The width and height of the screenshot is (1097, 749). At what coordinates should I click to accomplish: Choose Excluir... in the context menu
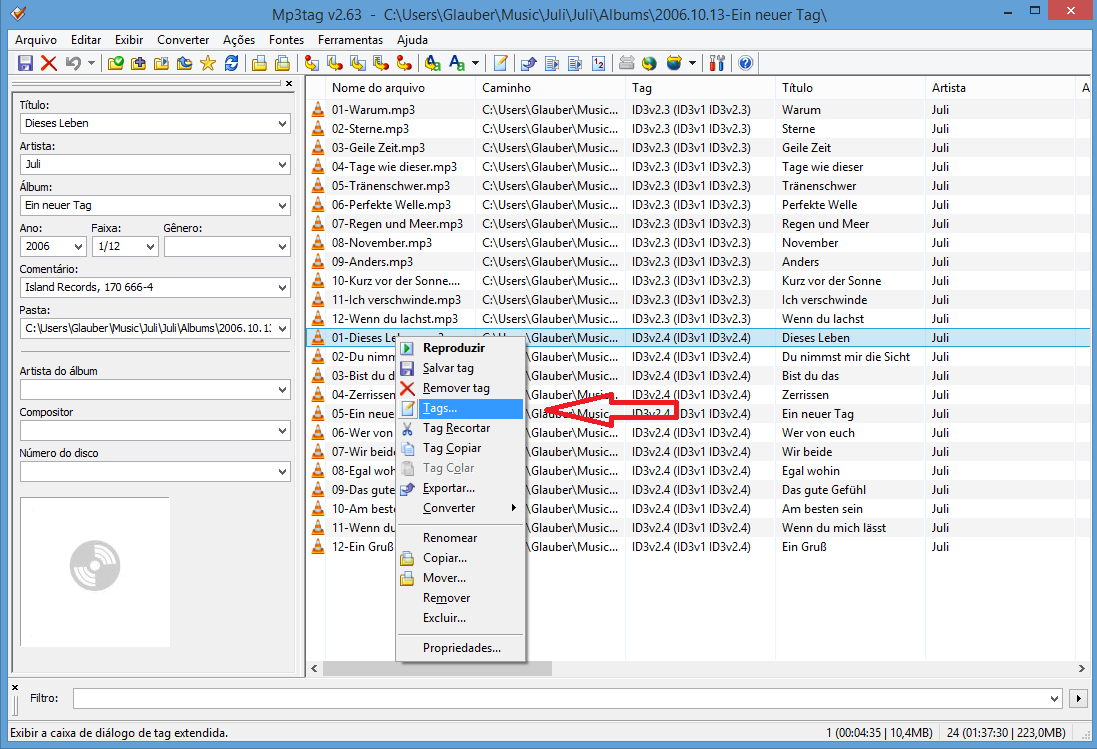[x=460, y=618]
